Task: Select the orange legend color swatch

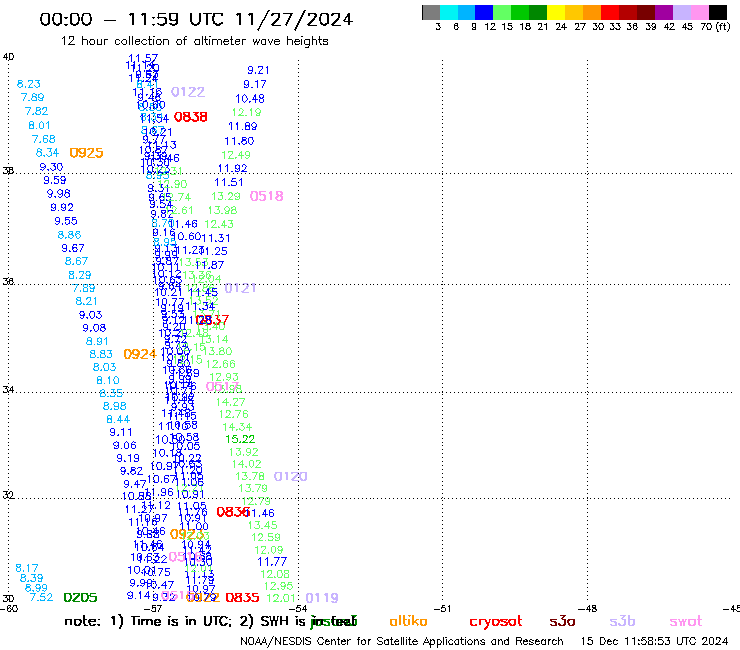Action: (x=592, y=12)
